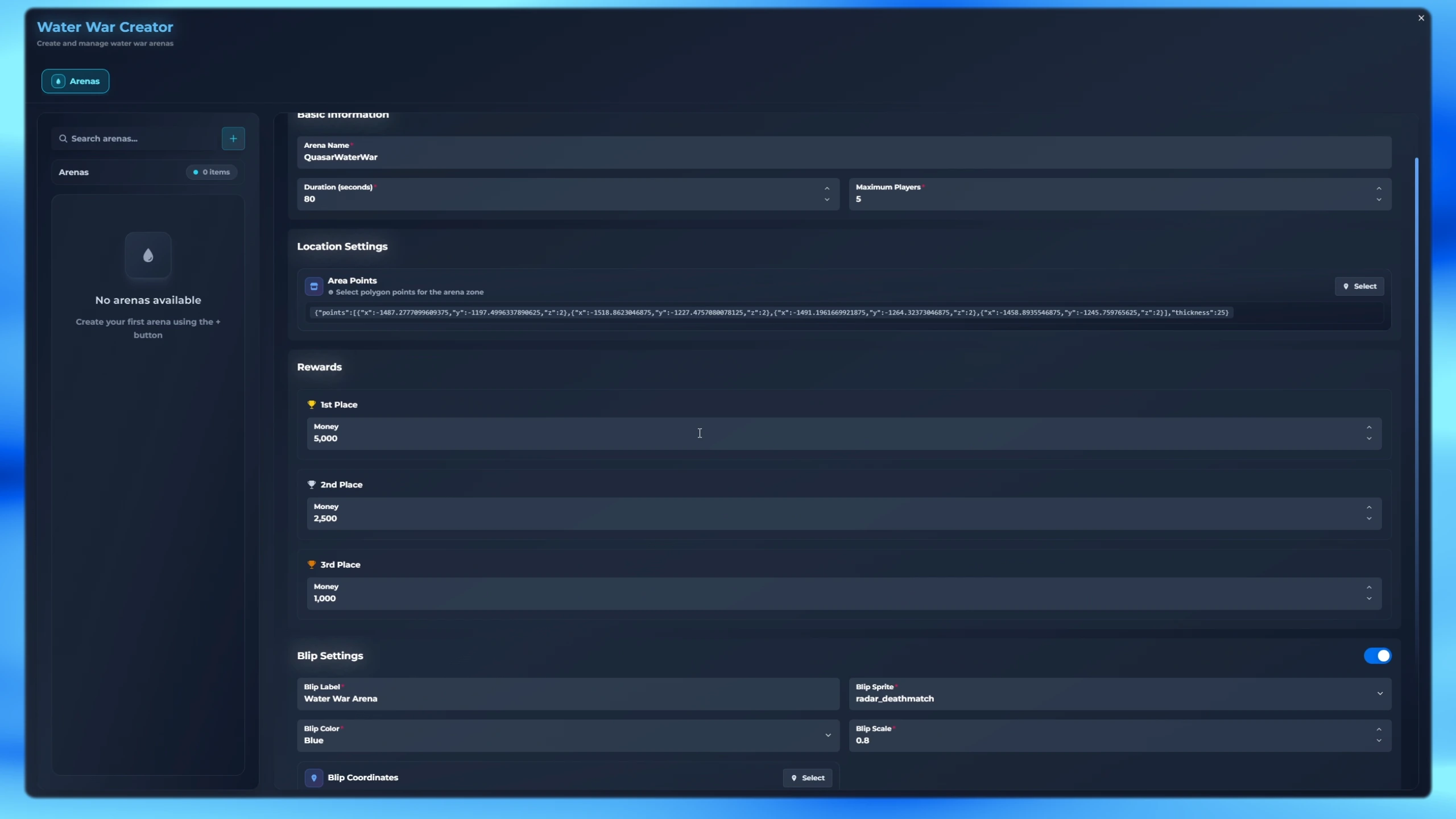
Task: Click the 0 items badge
Action: click(212, 172)
